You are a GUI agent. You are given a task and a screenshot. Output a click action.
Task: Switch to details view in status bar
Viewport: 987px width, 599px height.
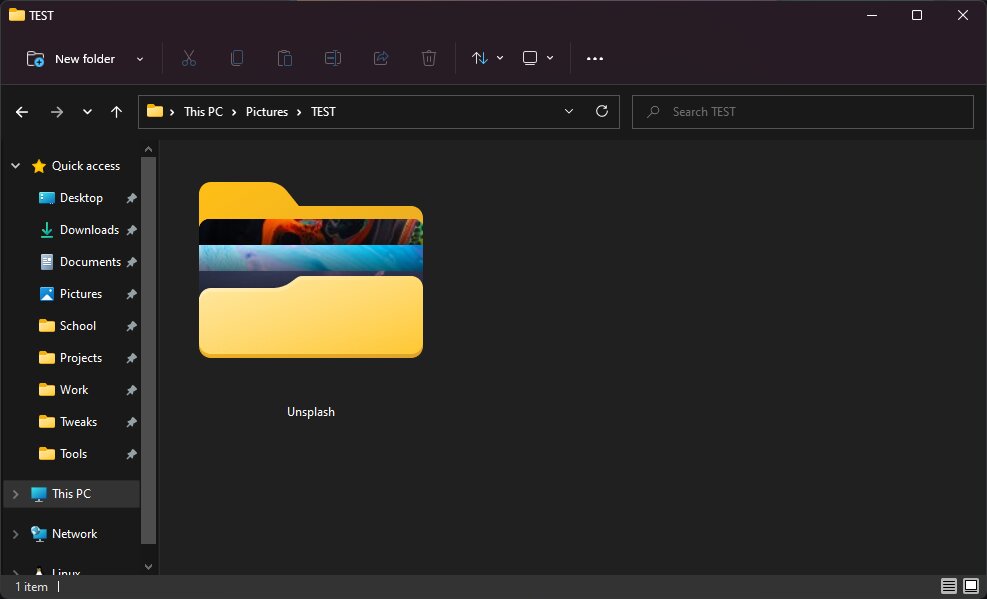click(x=949, y=586)
